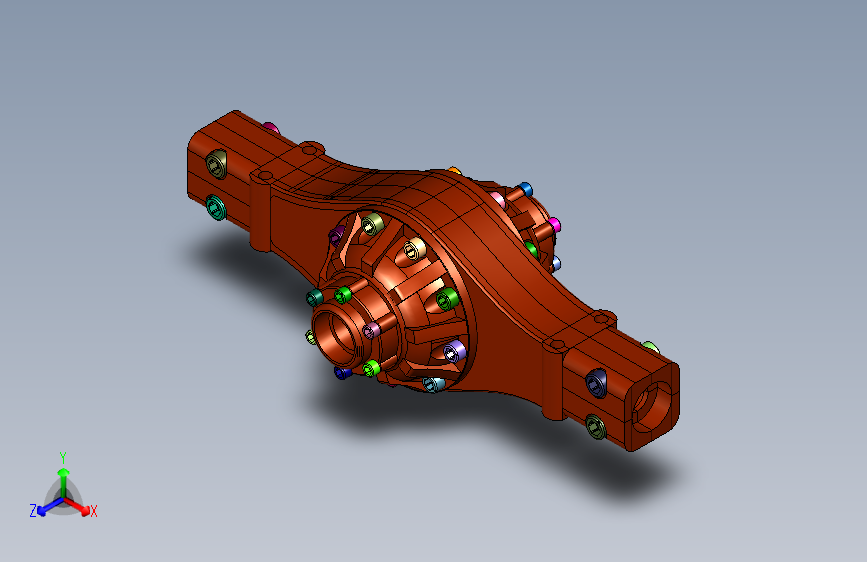The image size is (867, 562).
Task: Select the navy bolt on the right axle end
Action: point(596,382)
